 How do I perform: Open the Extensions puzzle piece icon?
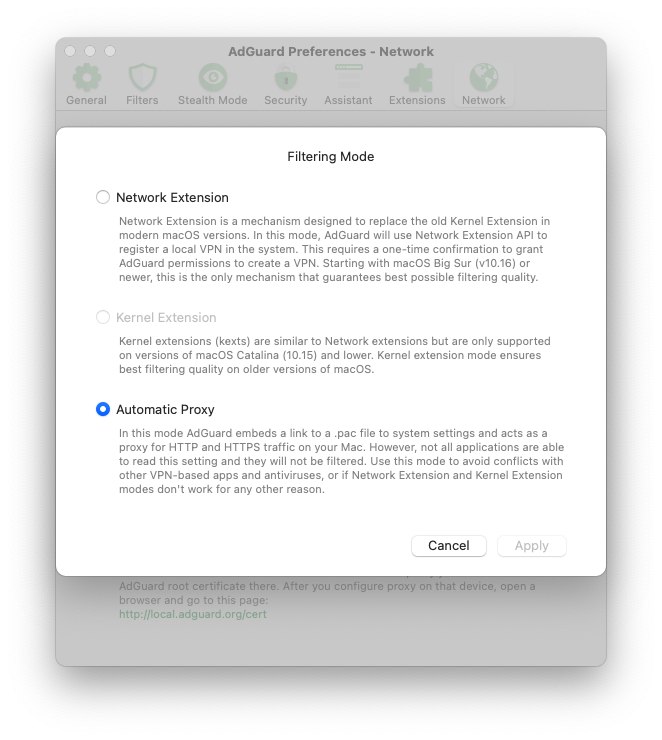tap(418, 77)
